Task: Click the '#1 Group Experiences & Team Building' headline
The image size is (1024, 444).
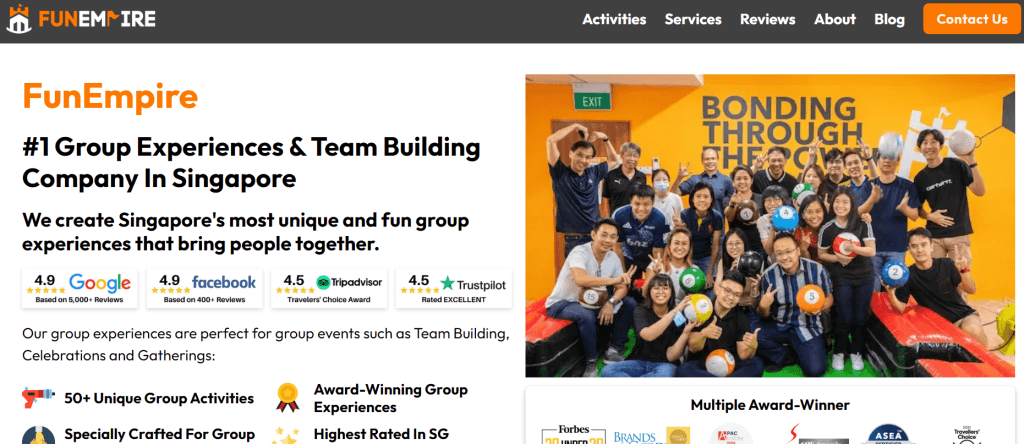Action: 251,163
